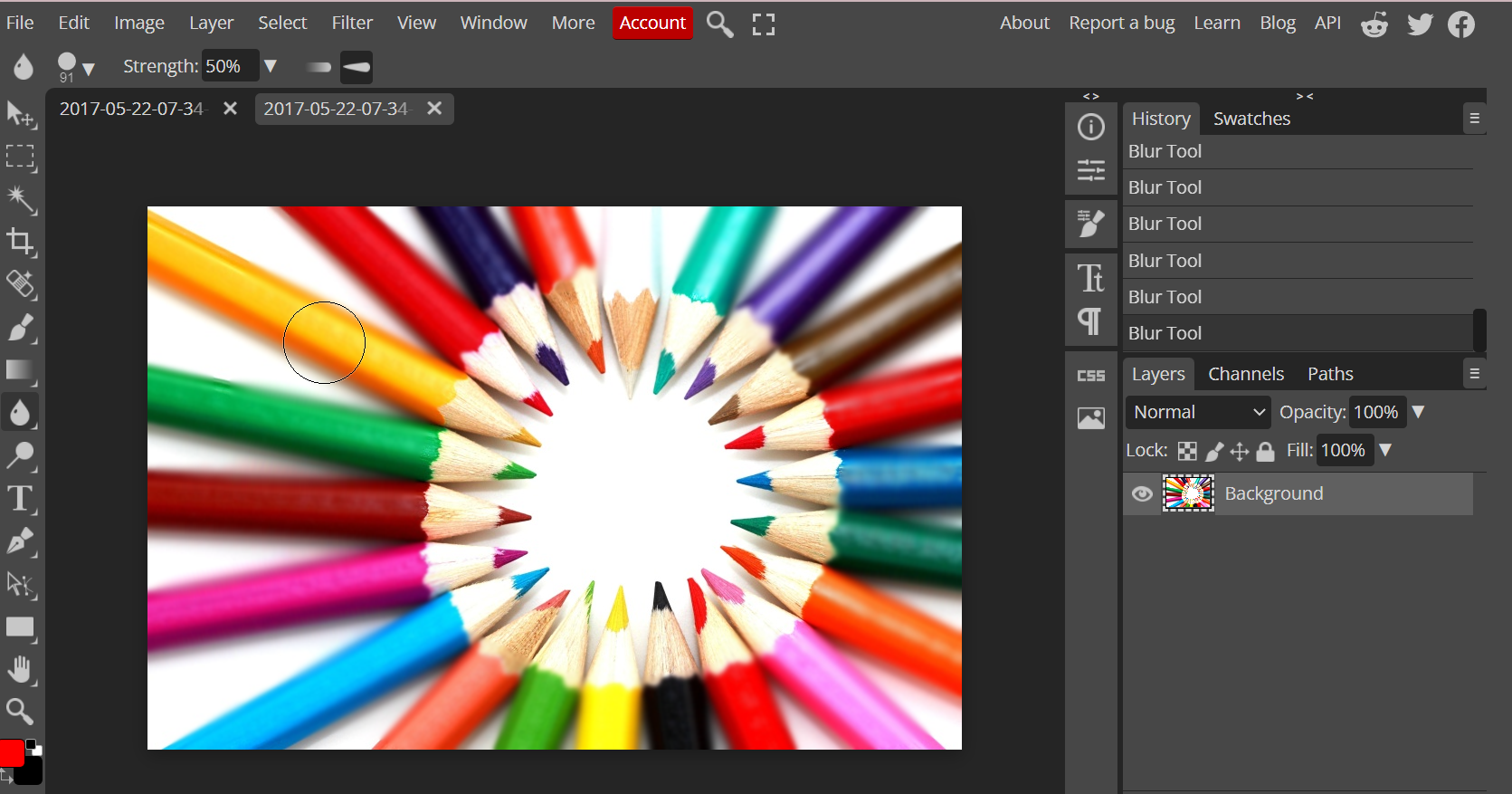Viewport: 1512px width, 794px height.
Task: Open the brush preset picker dropdown
Action: (76, 66)
